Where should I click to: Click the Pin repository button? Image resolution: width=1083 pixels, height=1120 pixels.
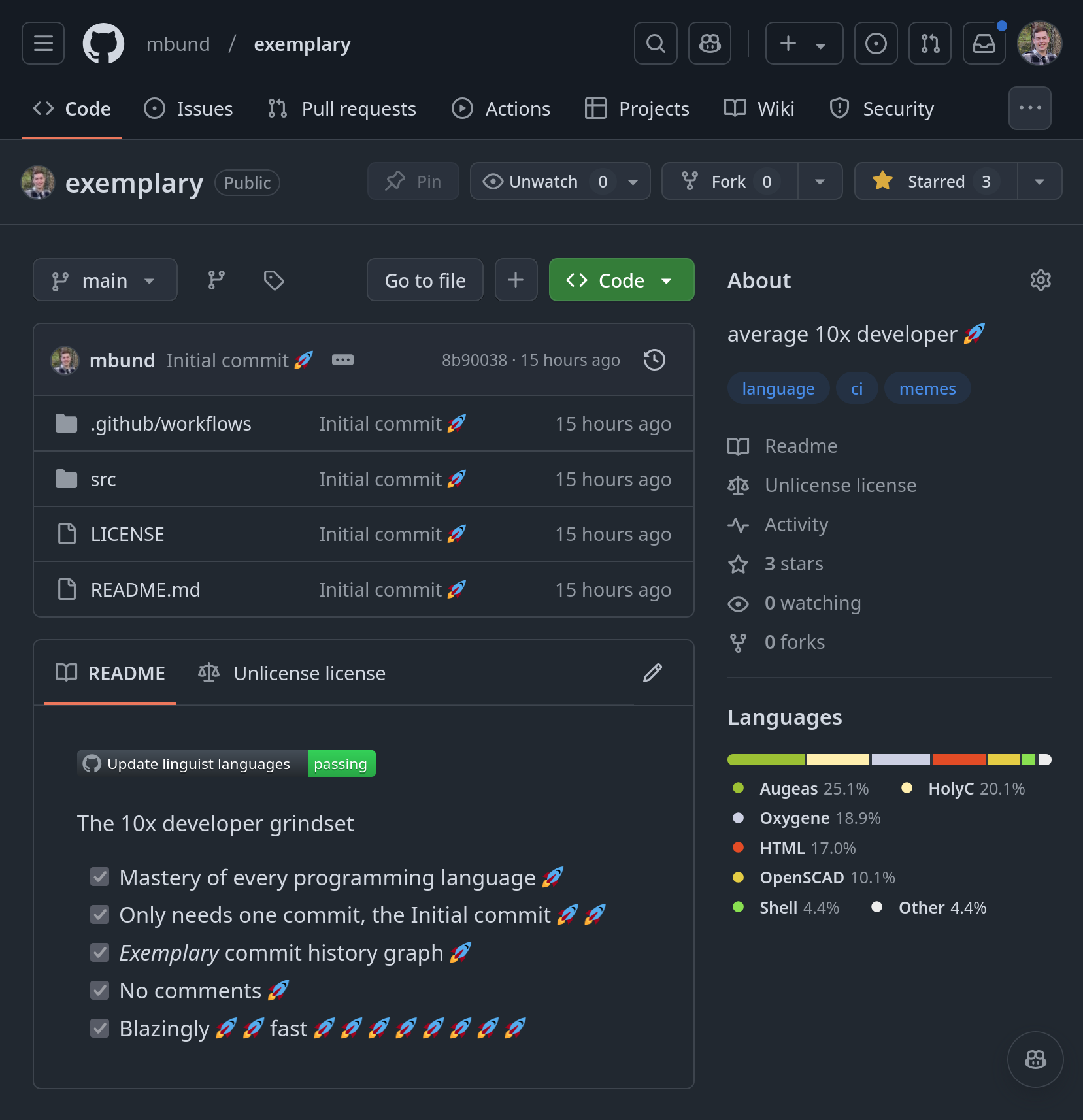point(413,182)
